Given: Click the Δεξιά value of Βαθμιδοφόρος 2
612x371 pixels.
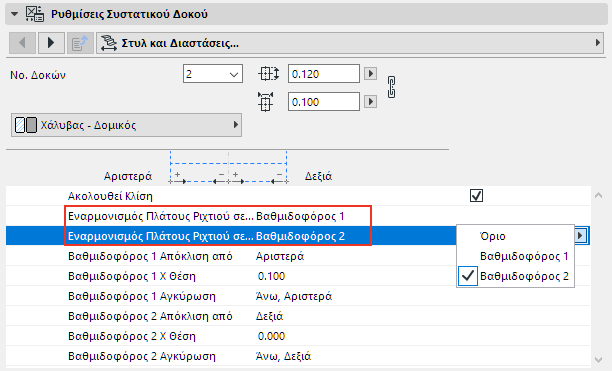Looking at the screenshot, I should (269, 316).
